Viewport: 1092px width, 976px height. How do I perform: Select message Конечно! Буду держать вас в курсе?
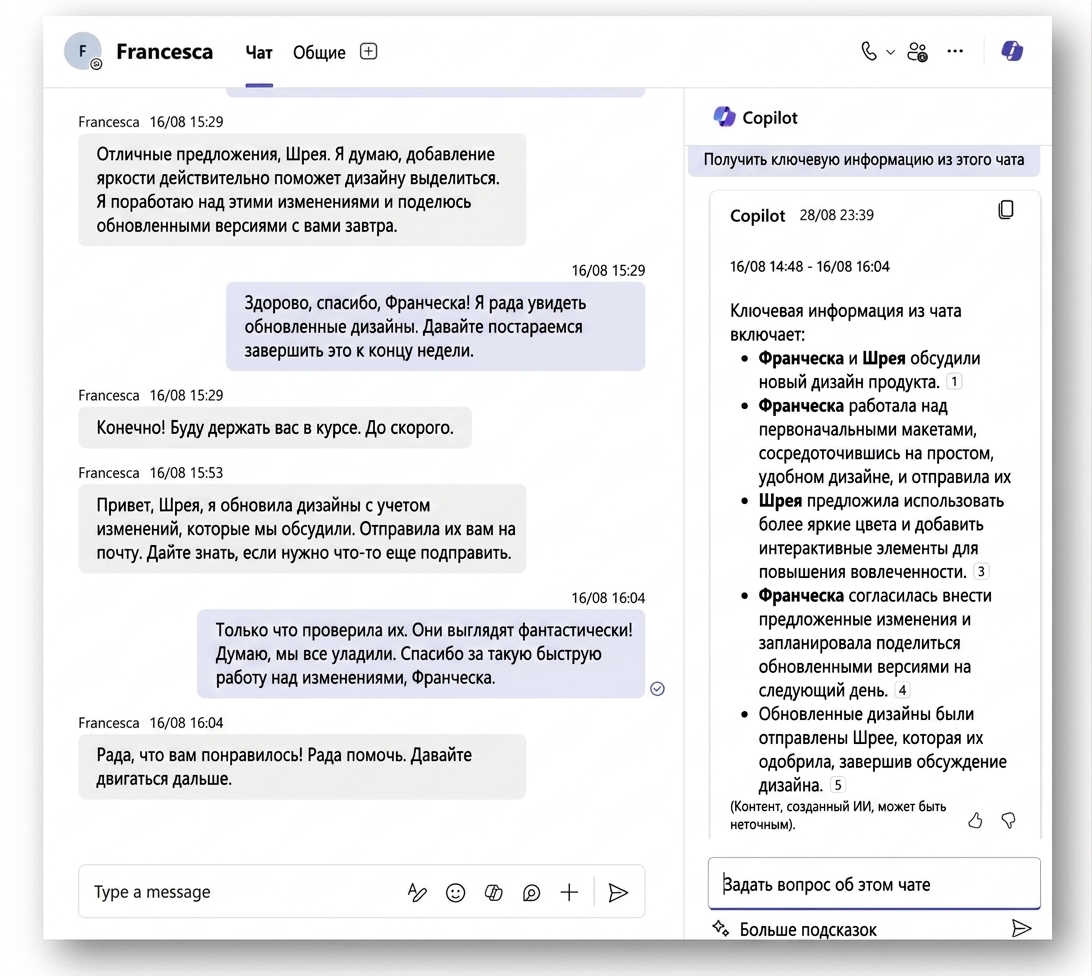click(x=274, y=427)
